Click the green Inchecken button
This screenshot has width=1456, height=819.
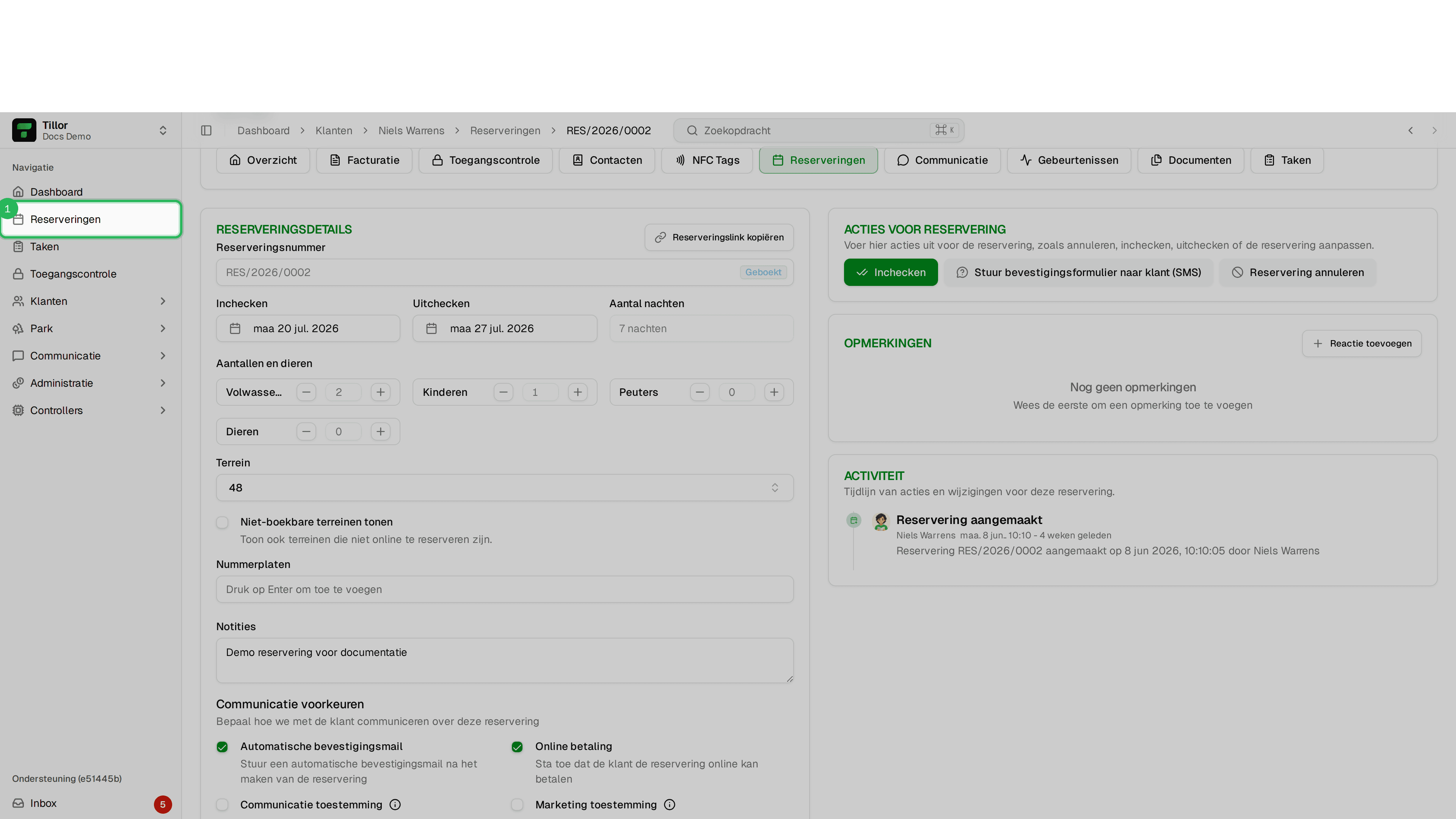891,273
